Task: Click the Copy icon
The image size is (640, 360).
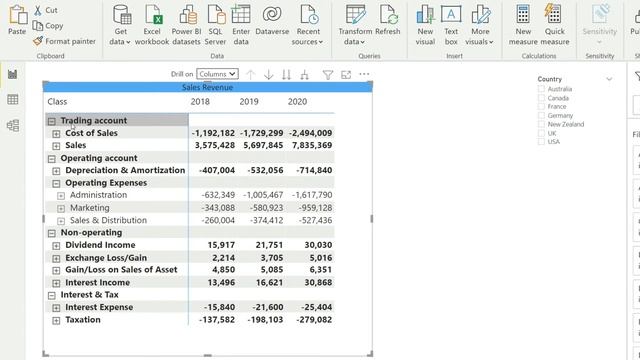Action: [x=38, y=26]
